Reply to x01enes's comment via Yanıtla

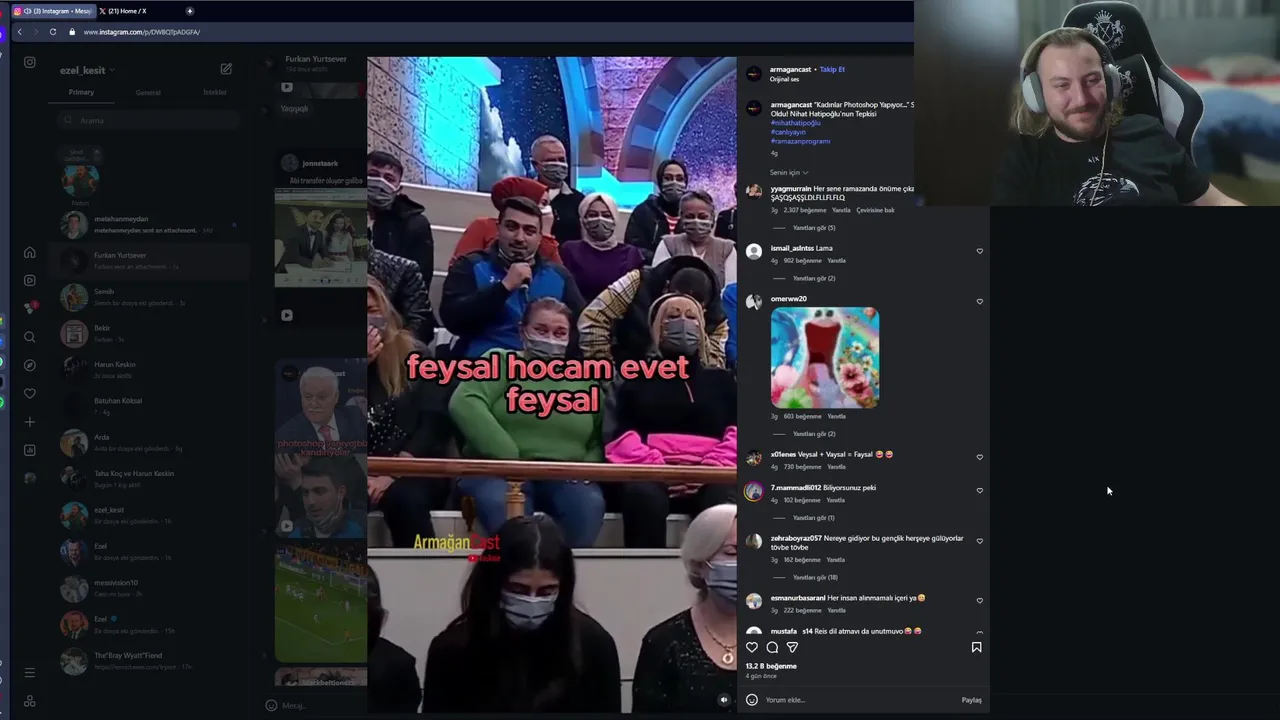(836, 467)
